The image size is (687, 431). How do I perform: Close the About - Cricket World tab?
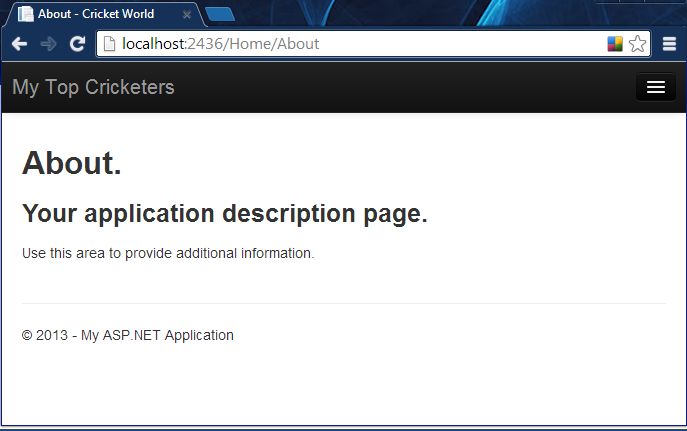click(187, 15)
